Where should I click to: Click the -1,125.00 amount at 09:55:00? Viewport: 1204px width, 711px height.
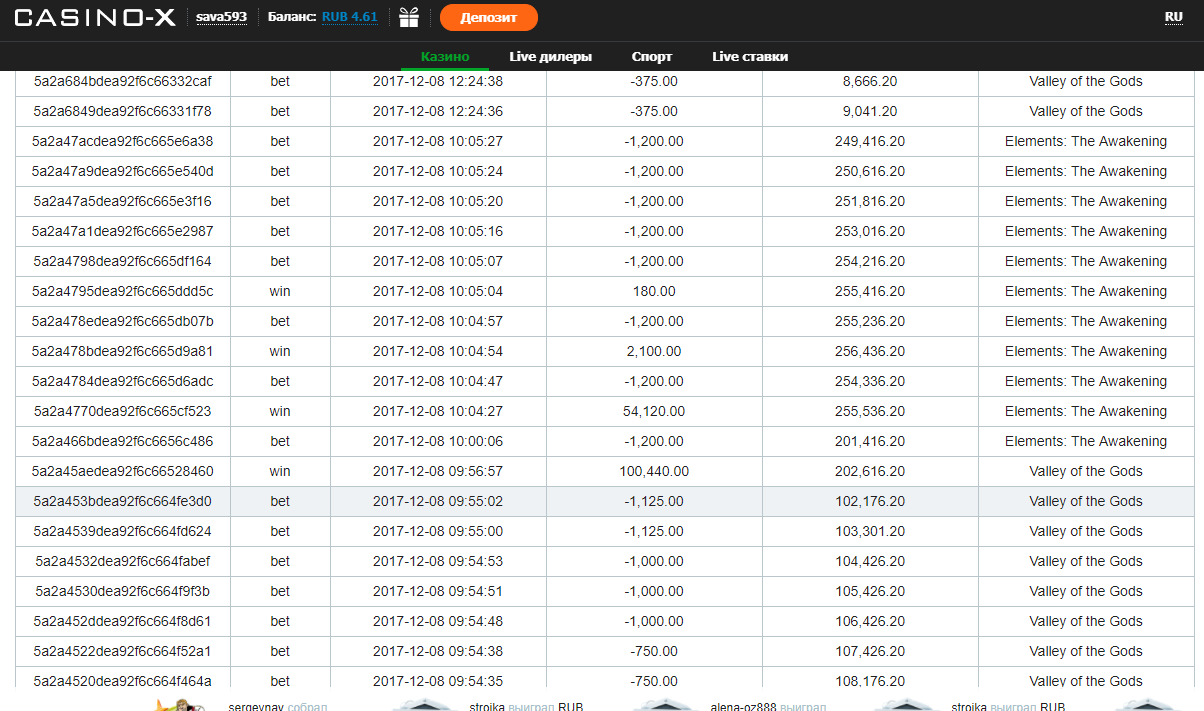point(654,531)
